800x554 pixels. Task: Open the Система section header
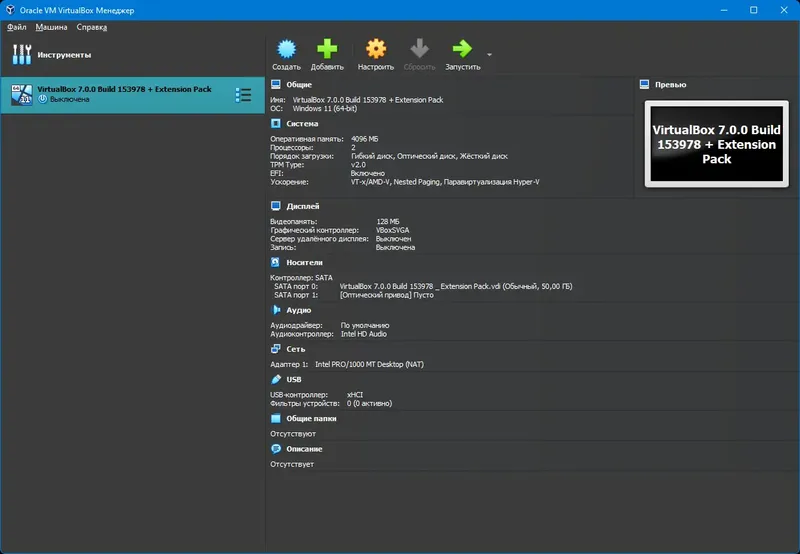(x=302, y=123)
